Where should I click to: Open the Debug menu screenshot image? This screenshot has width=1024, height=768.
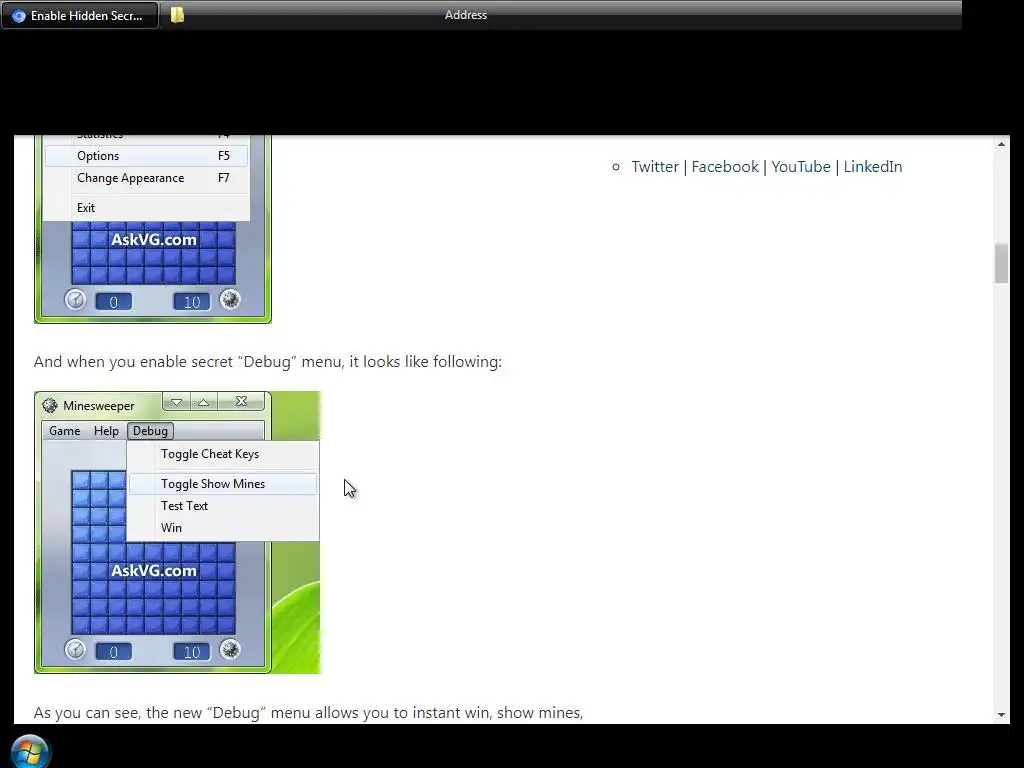click(178, 532)
